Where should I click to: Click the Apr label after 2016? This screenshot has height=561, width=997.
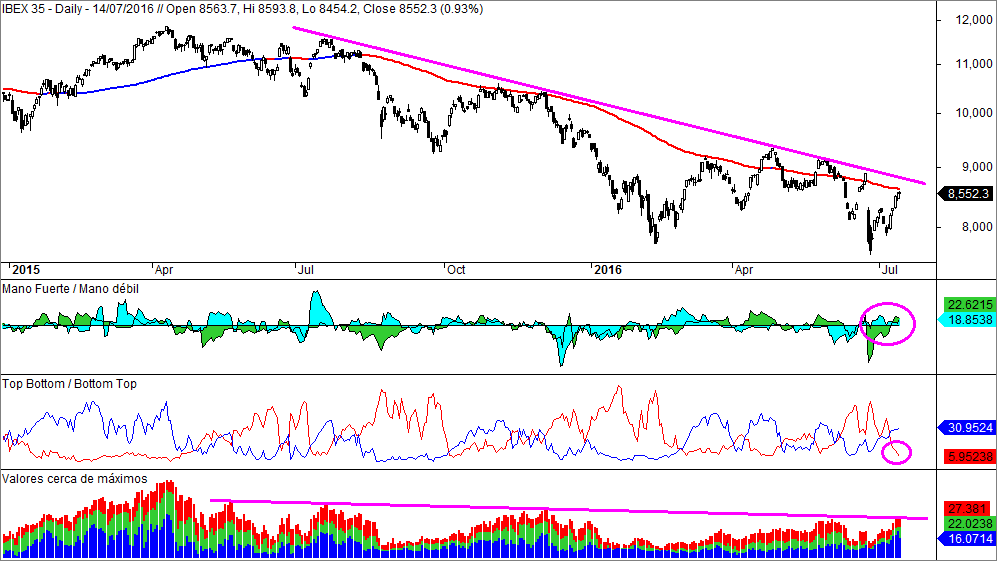coord(744,270)
